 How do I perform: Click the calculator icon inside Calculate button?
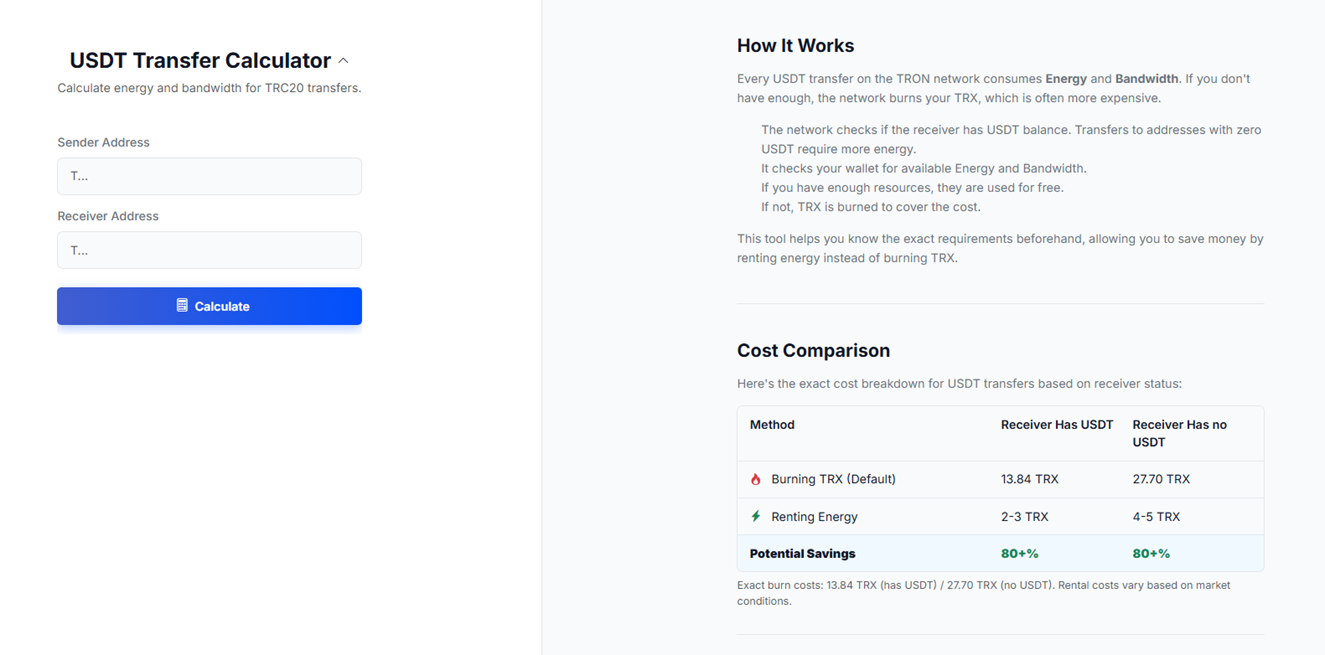[x=182, y=306]
